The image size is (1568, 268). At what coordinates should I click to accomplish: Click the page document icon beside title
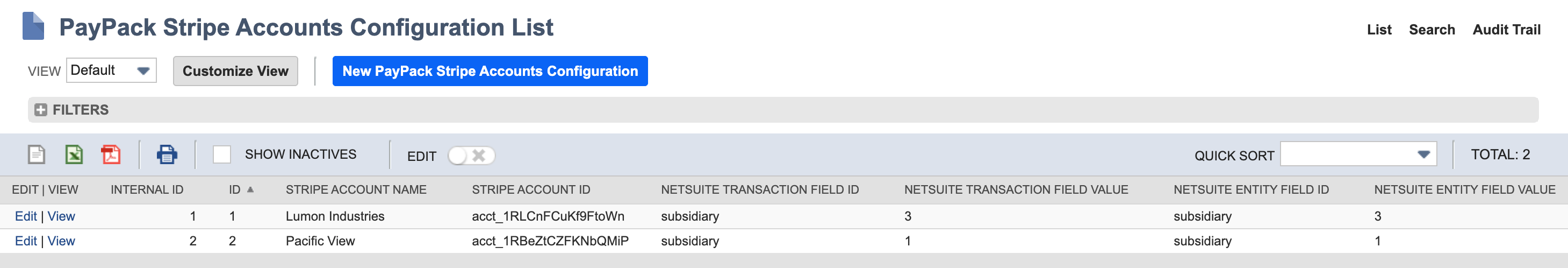pos(33,27)
